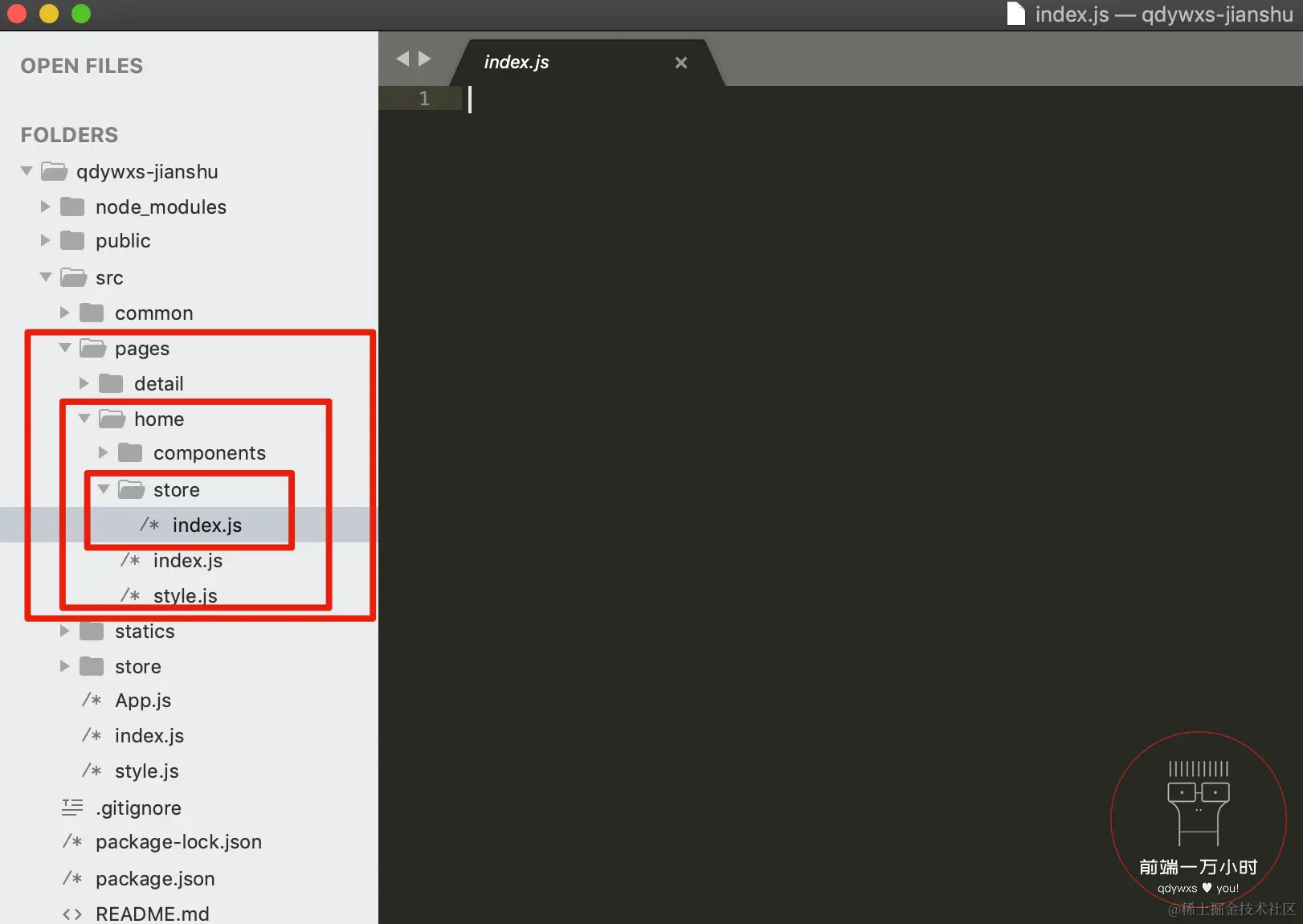Viewport: 1303px width, 924px height.
Task: Click the README.md markup file icon
Action: pos(72,914)
